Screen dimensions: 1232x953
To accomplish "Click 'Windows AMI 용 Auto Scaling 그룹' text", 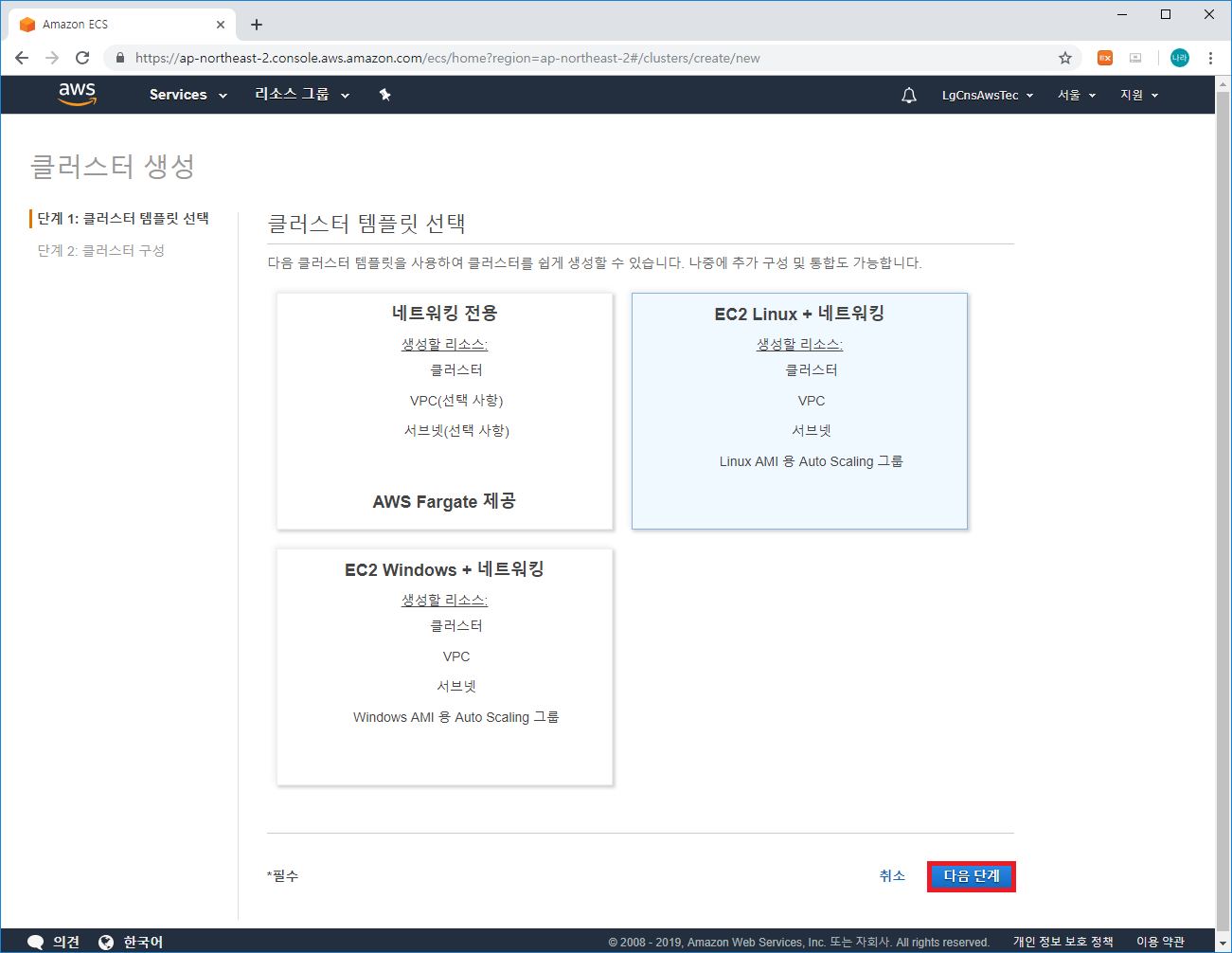I will (x=456, y=717).
